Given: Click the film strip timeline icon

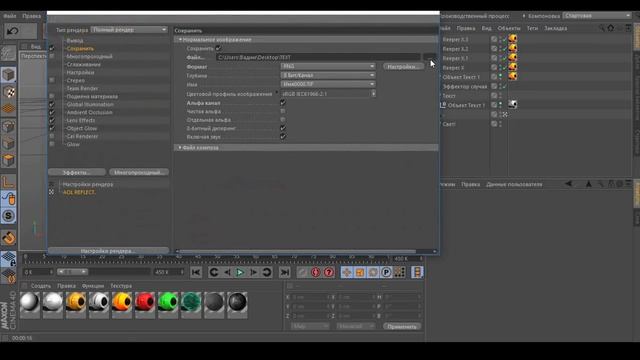Looking at the screenshot, I should 417,272.
